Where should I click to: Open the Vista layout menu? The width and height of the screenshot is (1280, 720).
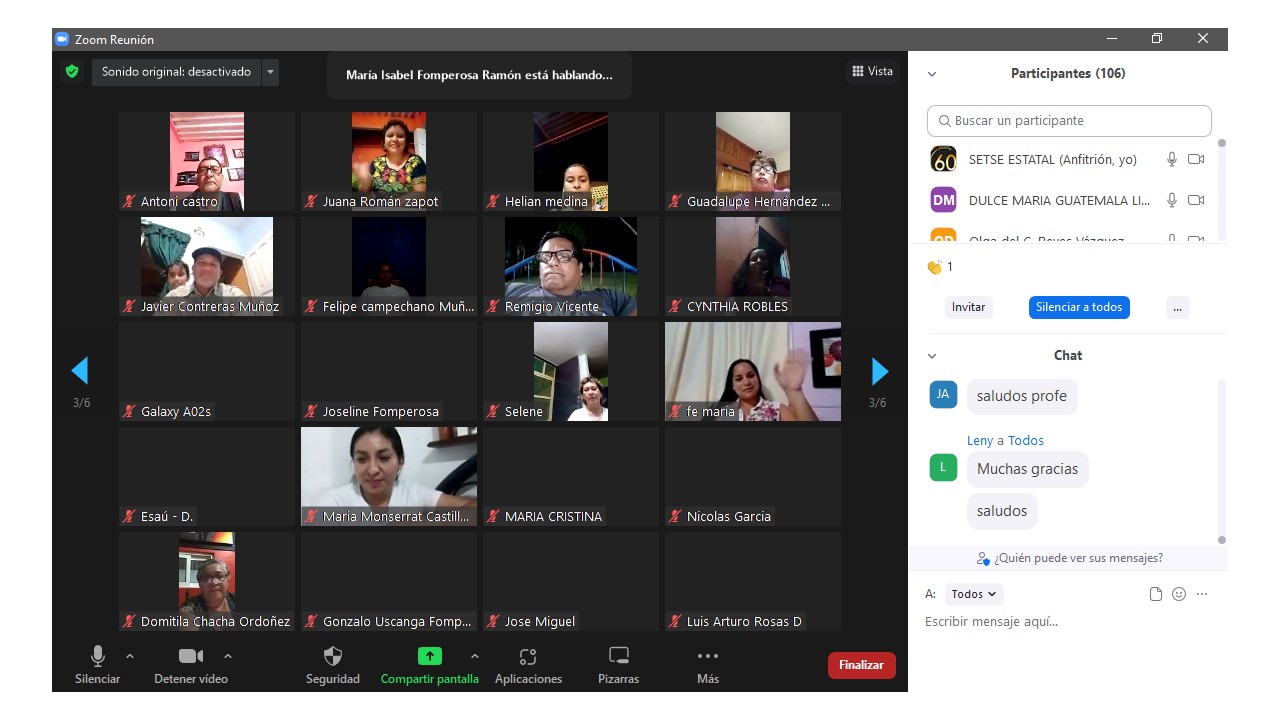[872, 71]
